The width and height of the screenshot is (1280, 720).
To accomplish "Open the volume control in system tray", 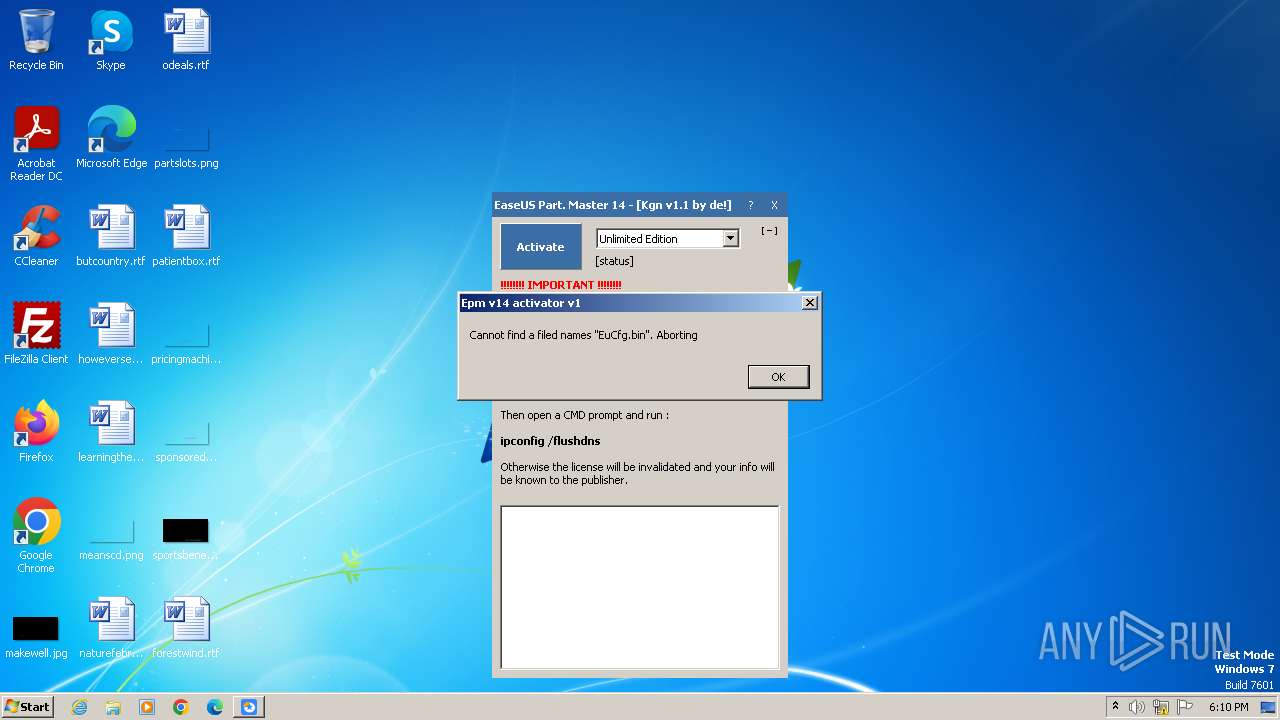I will pos(1137,707).
